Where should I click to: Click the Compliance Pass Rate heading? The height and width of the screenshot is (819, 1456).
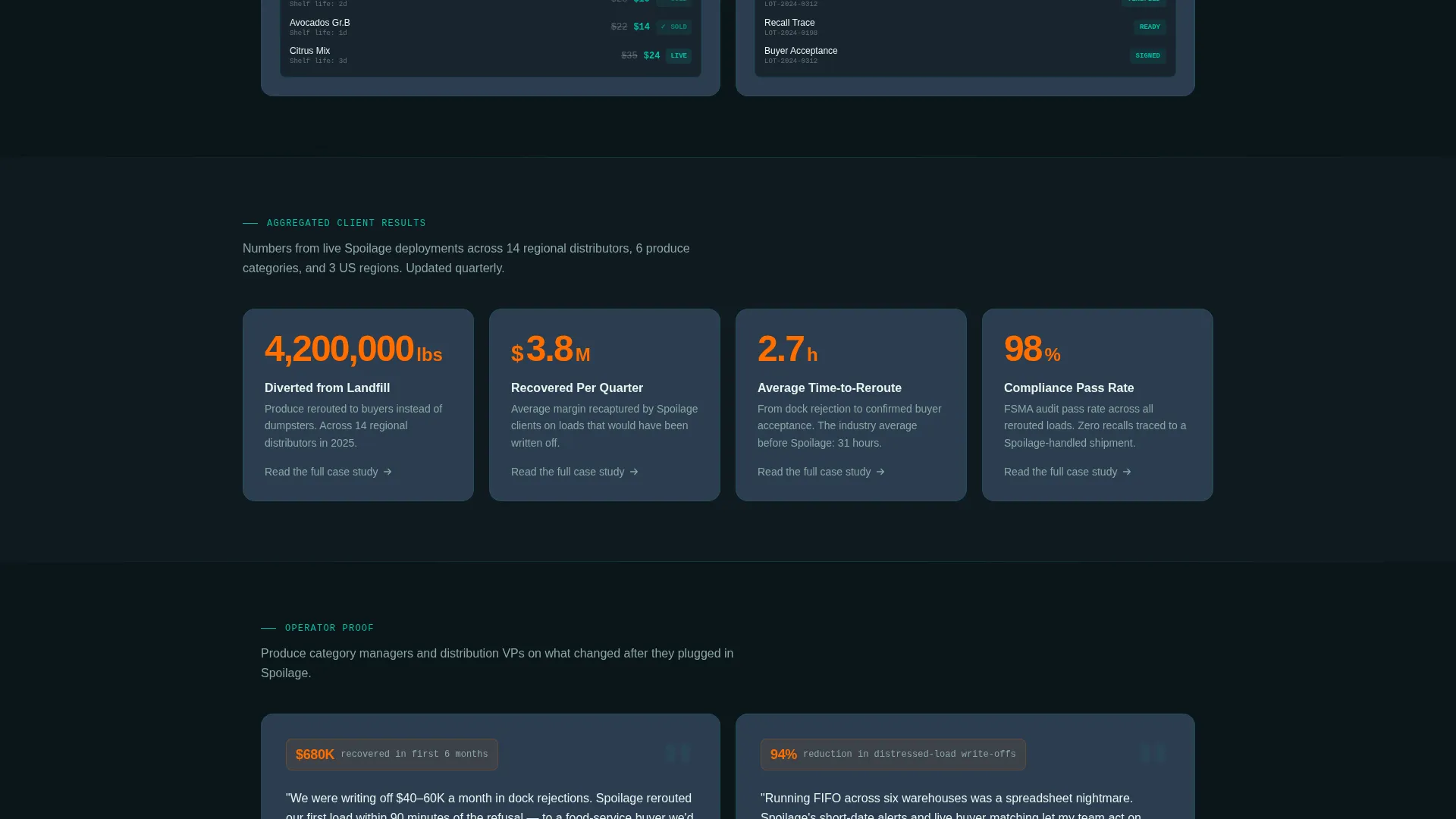(x=1068, y=388)
